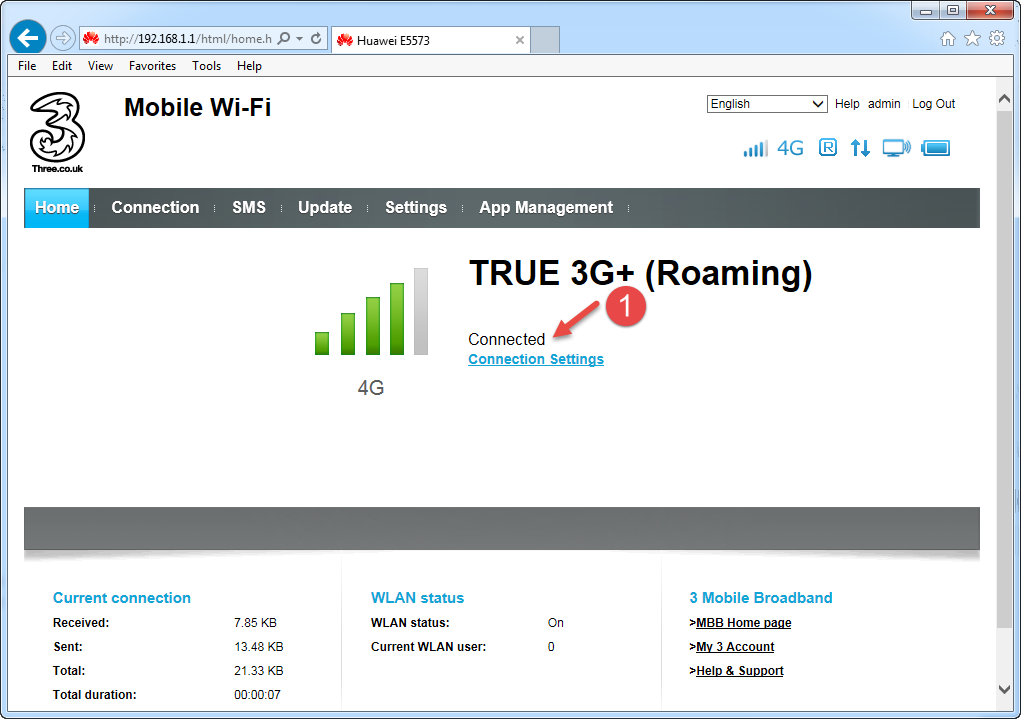1021x719 pixels.
Task: Click the TRUE 3G+ (Roaming) heading
Action: [x=641, y=274]
